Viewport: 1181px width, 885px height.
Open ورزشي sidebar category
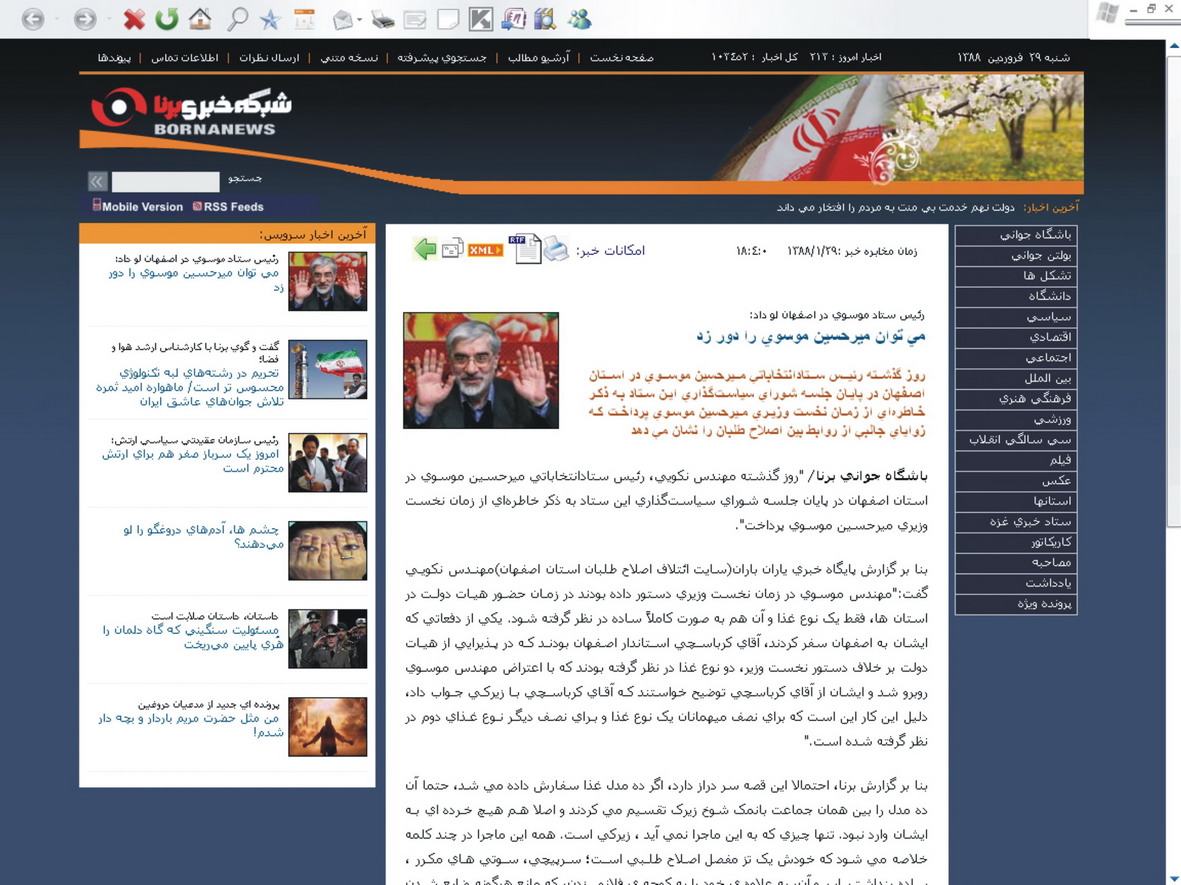click(x=1015, y=420)
